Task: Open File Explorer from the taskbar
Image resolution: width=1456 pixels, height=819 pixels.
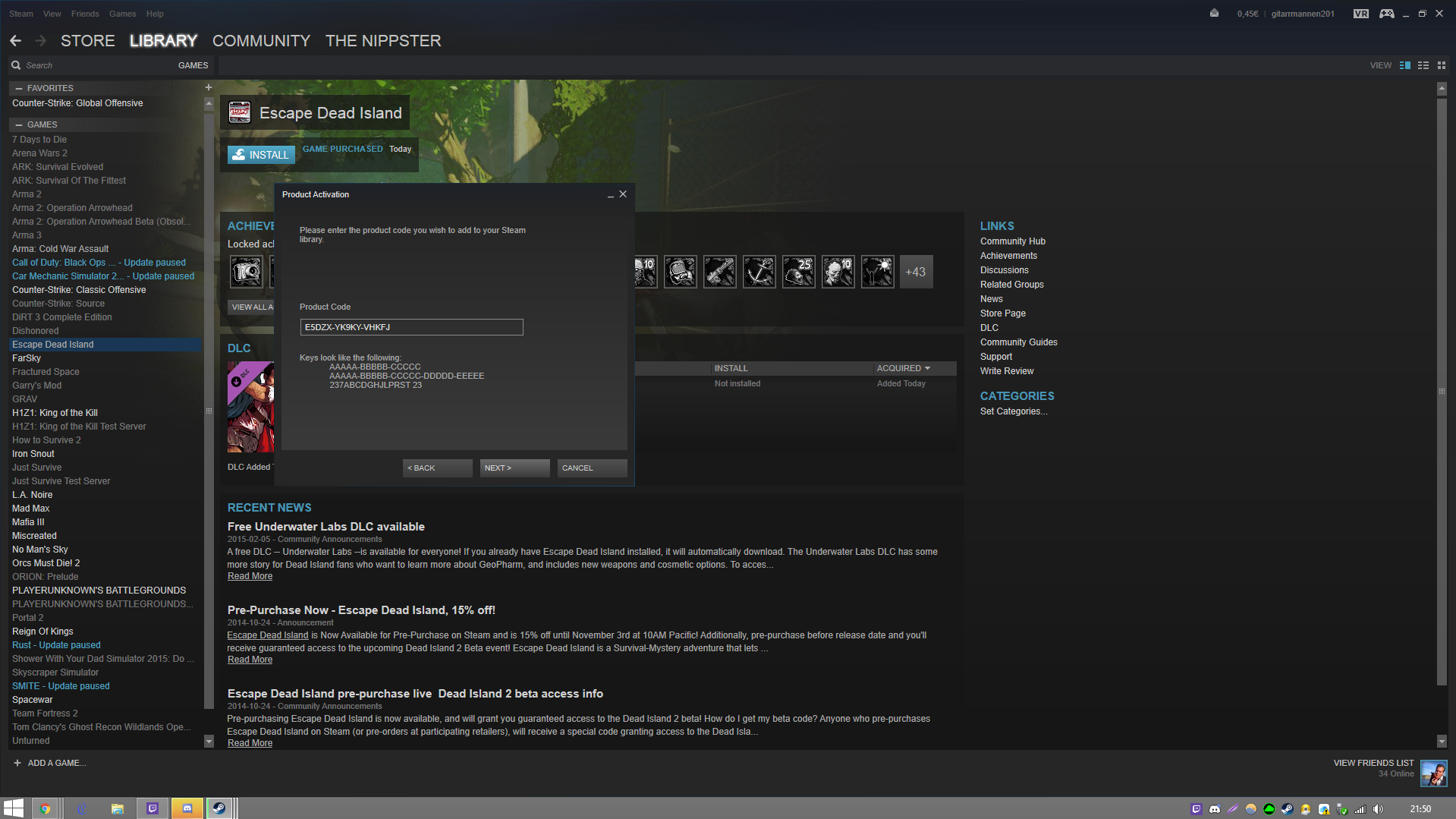Action: click(x=118, y=808)
